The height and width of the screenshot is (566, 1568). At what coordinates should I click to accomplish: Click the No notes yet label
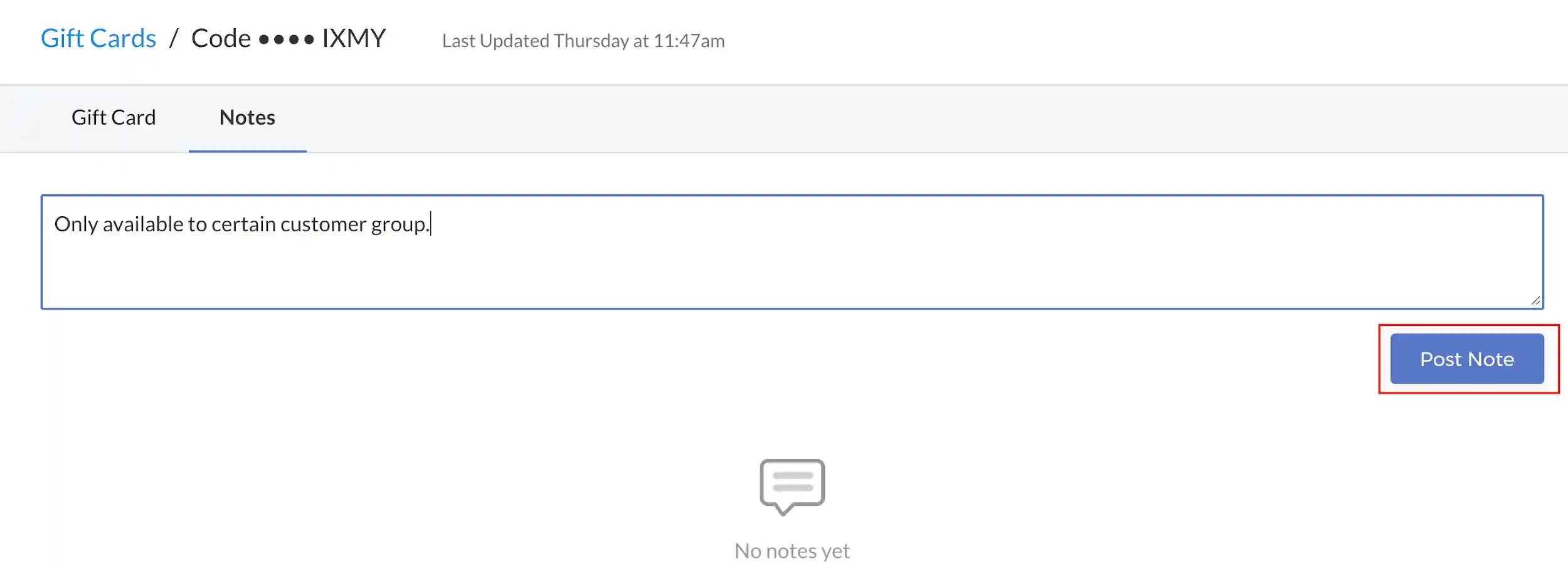[x=792, y=550]
